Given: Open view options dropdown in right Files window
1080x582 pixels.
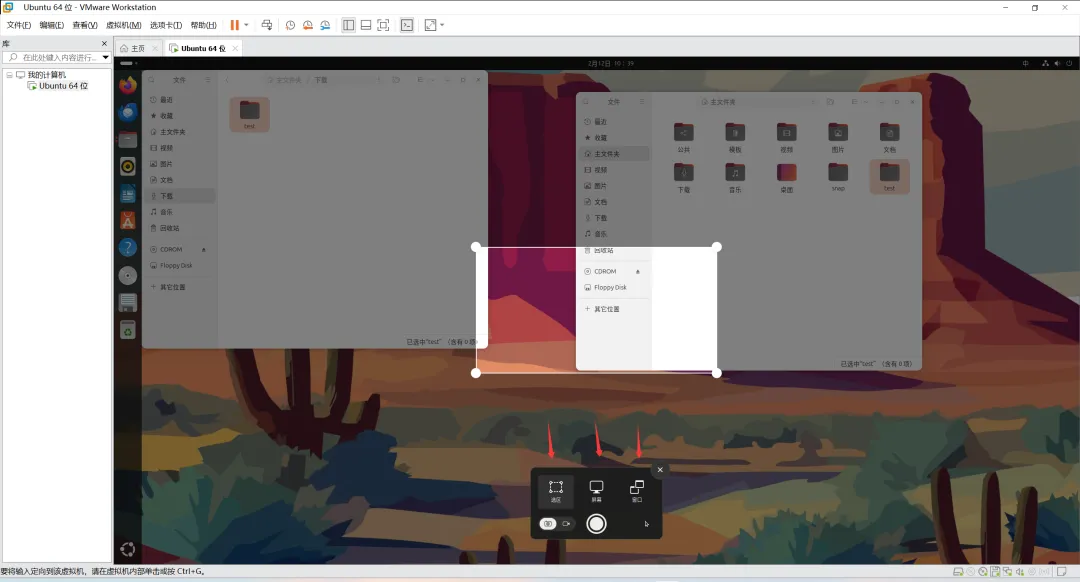Looking at the screenshot, I should (866, 102).
